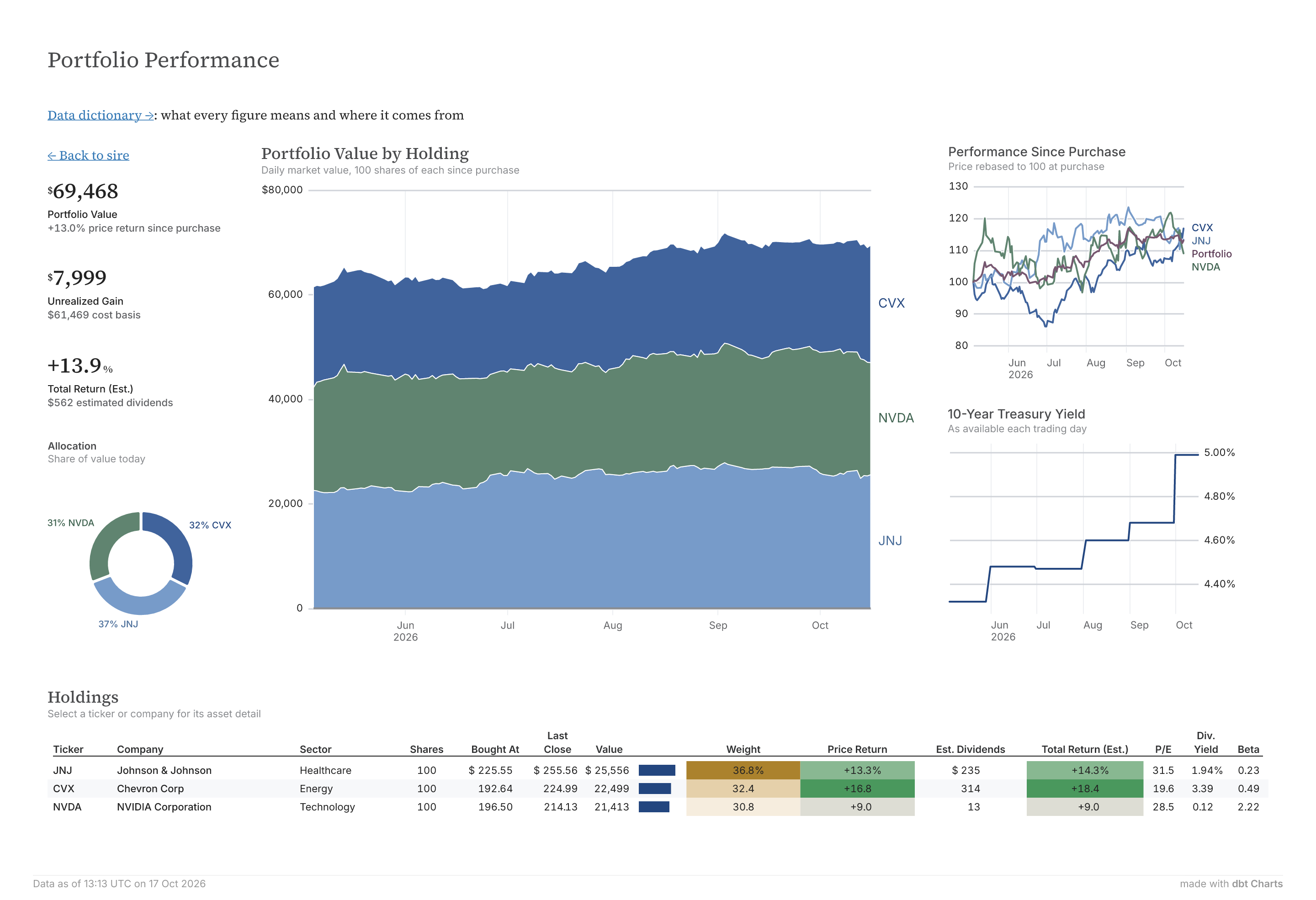Click the Healthcare sector cell

(x=326, y=770)
